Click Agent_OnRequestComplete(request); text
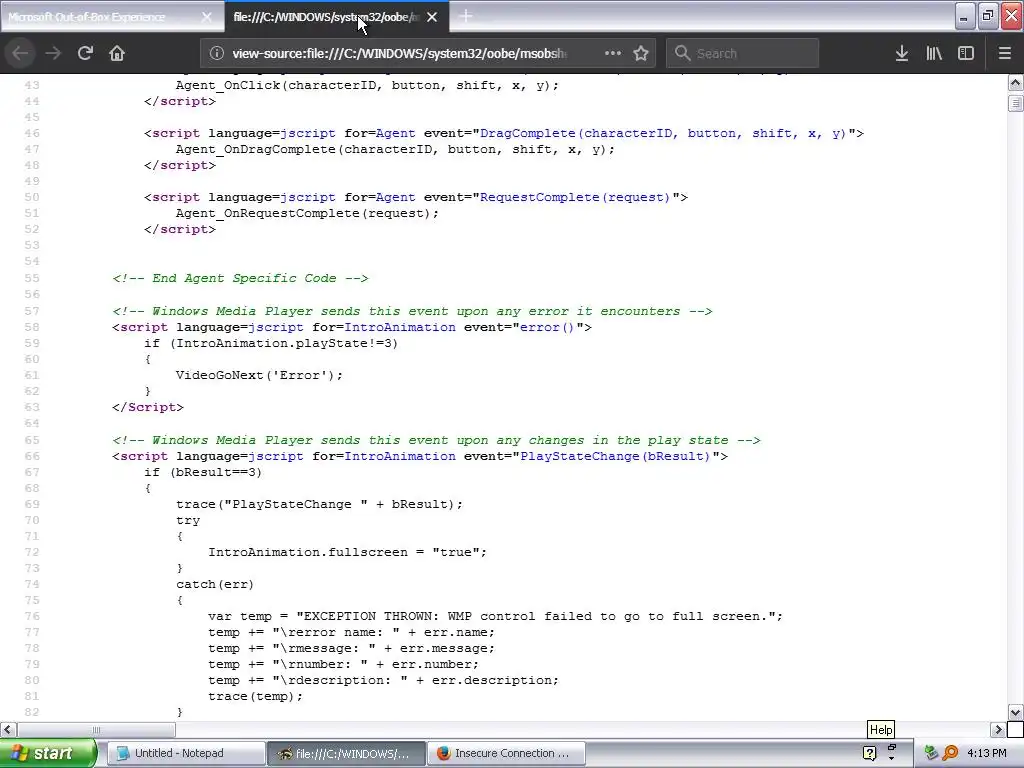Image resolution: width=1024 pixels, height=768 pixels. pos(307,214)
